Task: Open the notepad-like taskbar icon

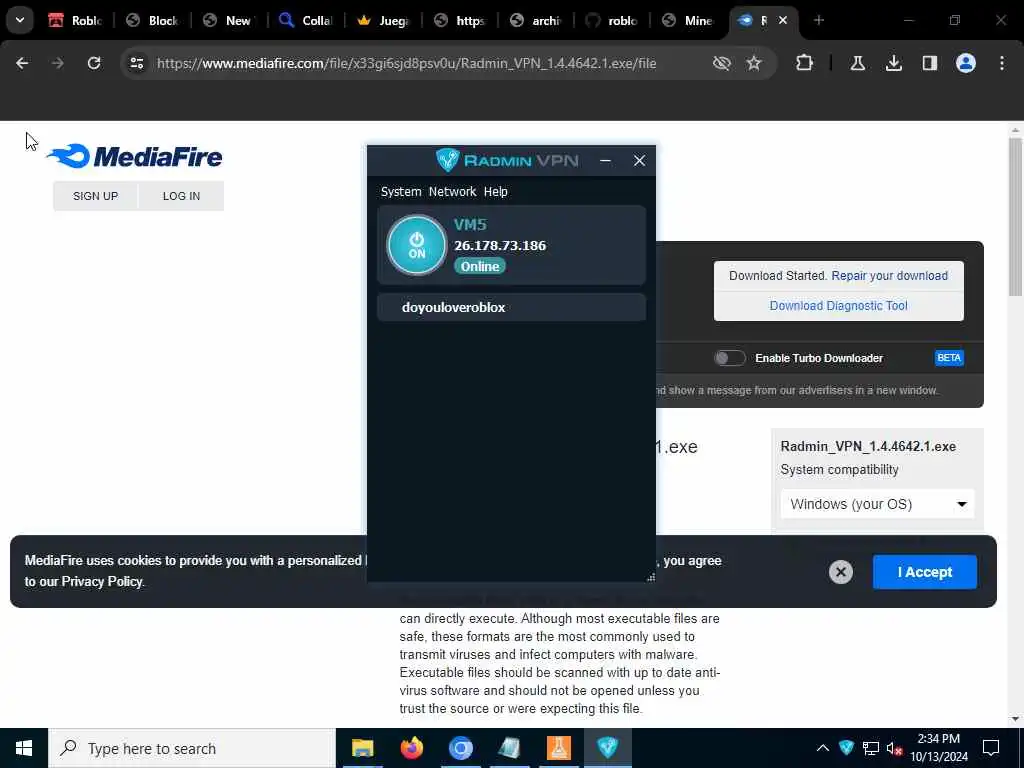Action: click(509, 748)
